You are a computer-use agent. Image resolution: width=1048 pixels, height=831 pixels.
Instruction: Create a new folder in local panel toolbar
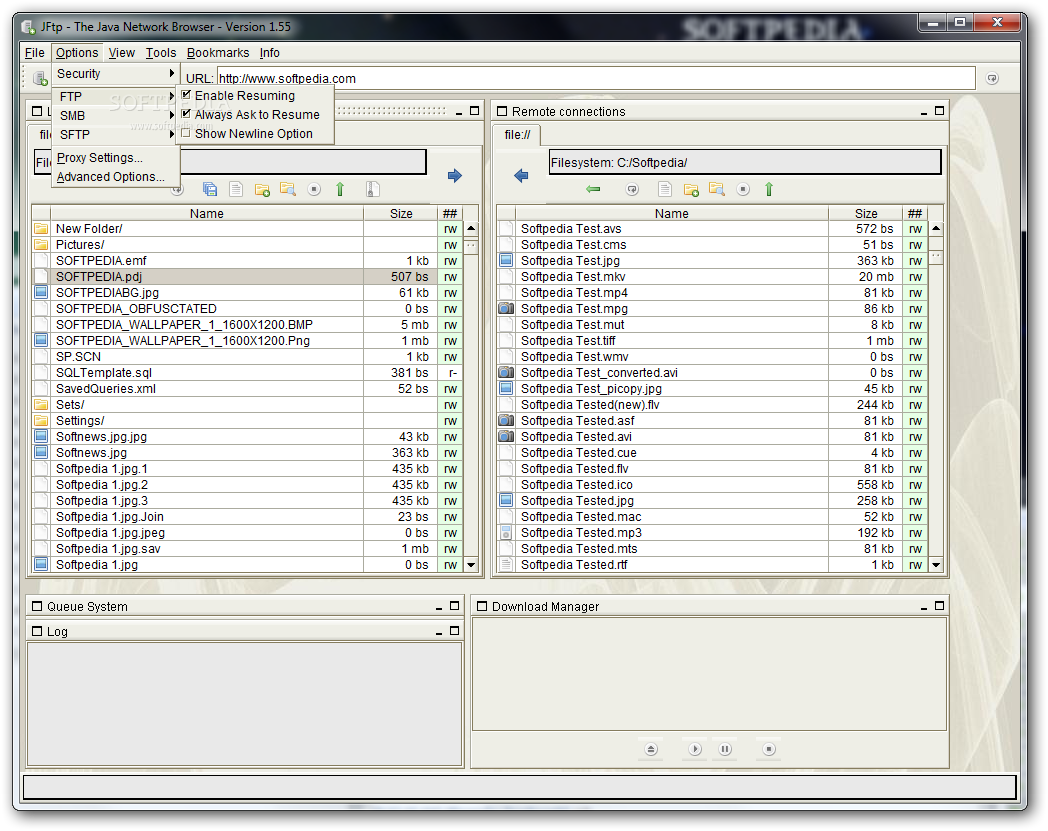tap(262, 190)
